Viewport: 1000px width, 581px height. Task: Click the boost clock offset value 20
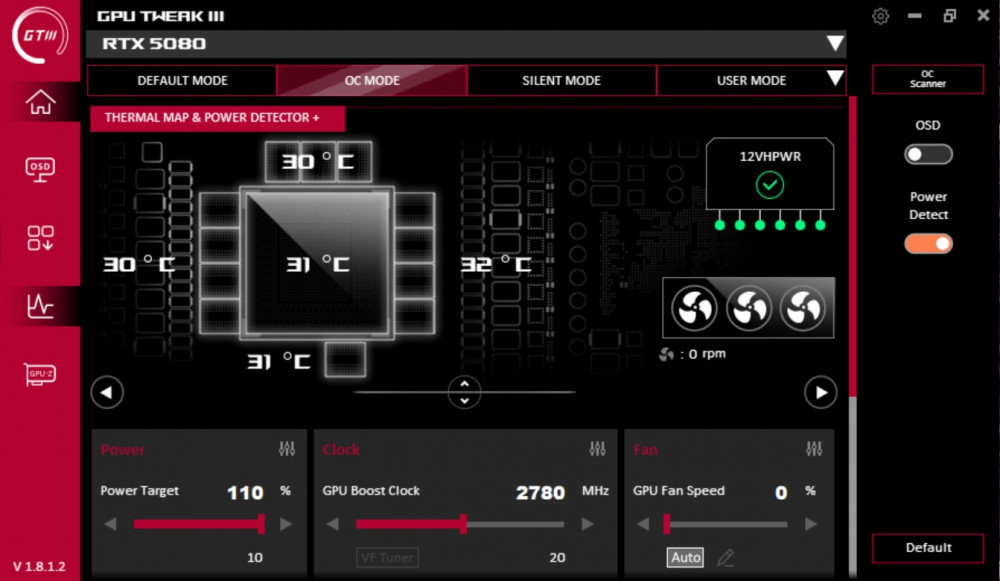point(557,557)
